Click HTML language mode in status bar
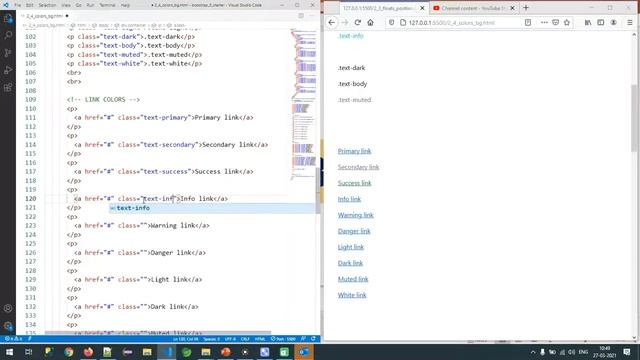This screenshot has height=360, width=640. [x=260, y=339]
